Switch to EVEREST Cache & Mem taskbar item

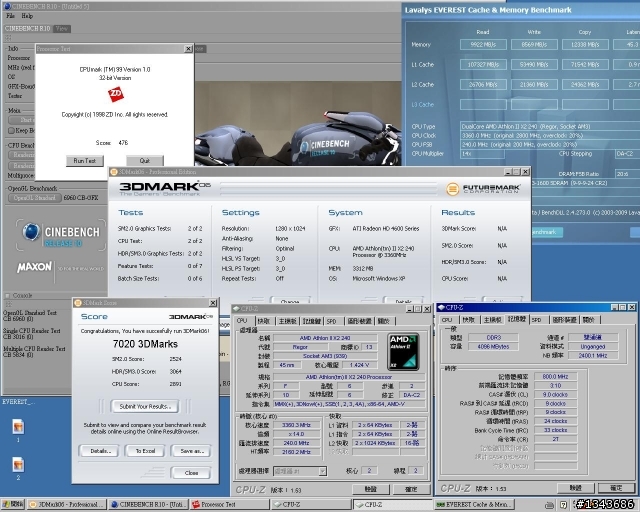click(474, 505)
